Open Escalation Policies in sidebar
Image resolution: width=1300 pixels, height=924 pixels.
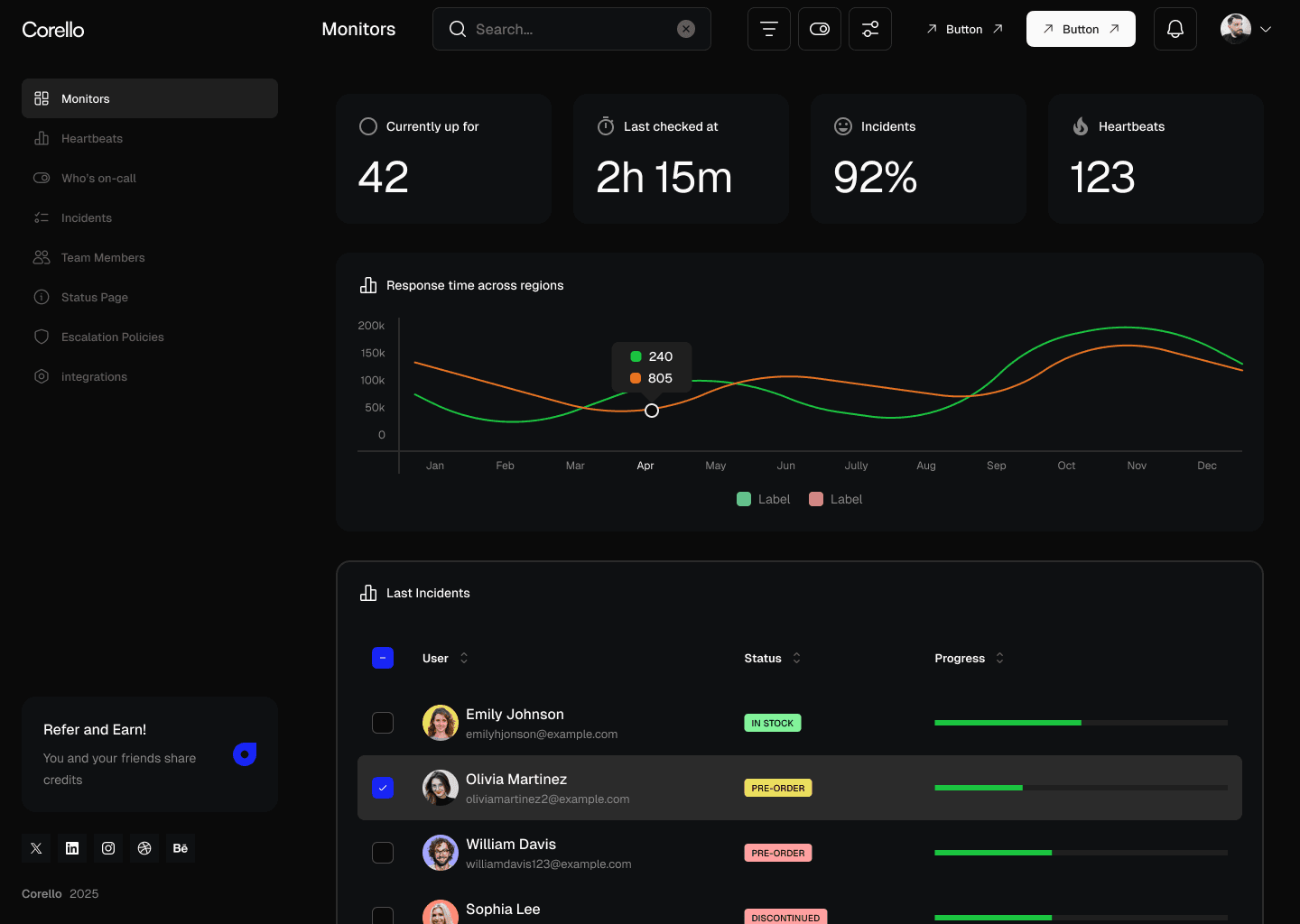[x=150, y=337]
